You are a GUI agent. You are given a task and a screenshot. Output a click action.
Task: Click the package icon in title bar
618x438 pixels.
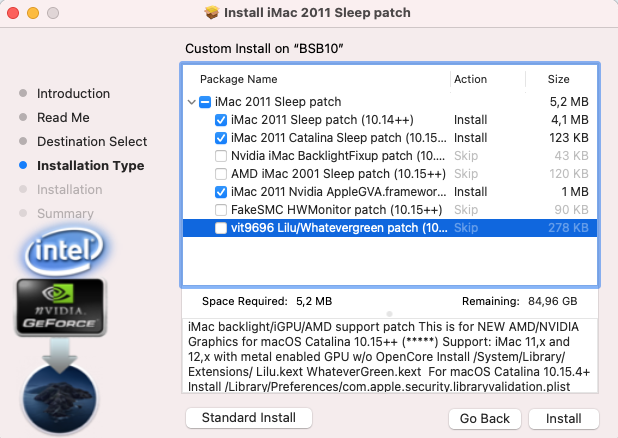click(211, 12)
